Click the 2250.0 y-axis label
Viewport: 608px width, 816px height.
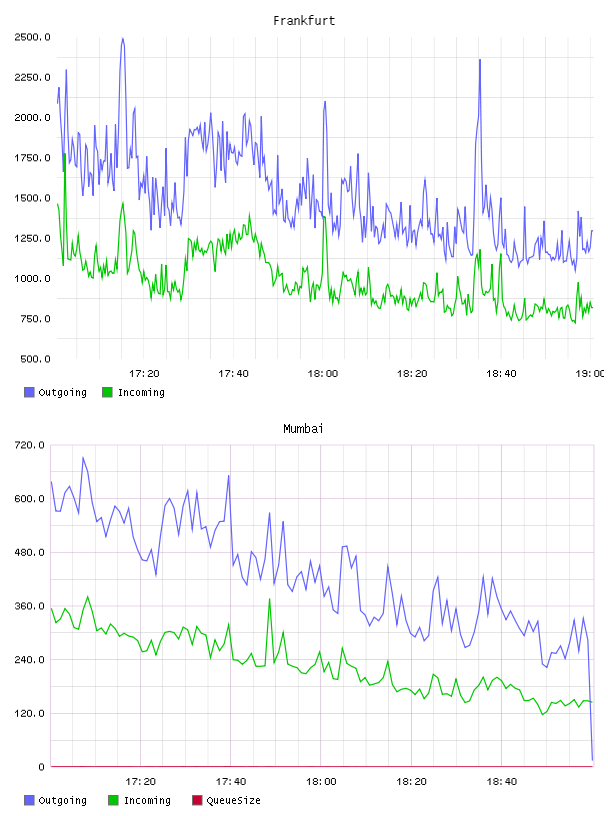tap(32, 78)
